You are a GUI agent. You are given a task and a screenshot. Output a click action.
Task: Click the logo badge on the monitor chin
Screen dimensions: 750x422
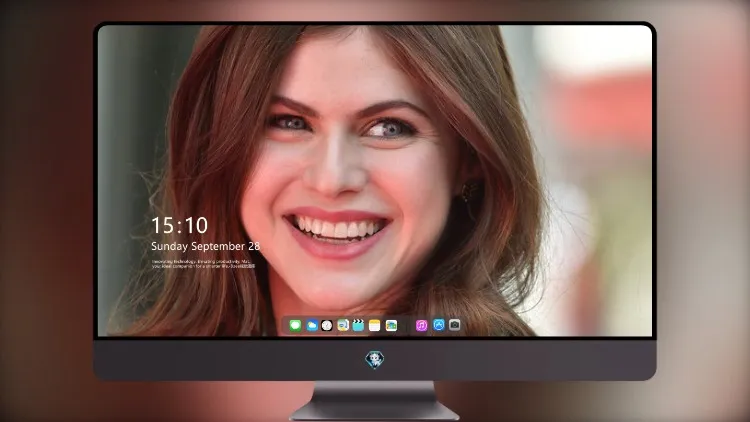tap(375, 360)
